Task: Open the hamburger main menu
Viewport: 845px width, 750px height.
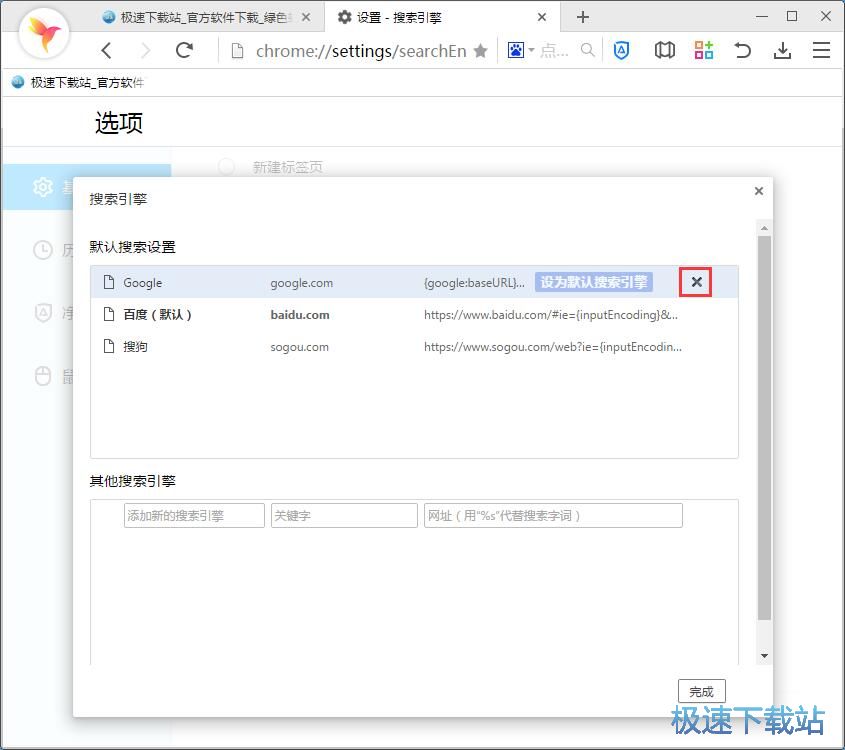Action: pyautogui.click(x=821, y=51)
